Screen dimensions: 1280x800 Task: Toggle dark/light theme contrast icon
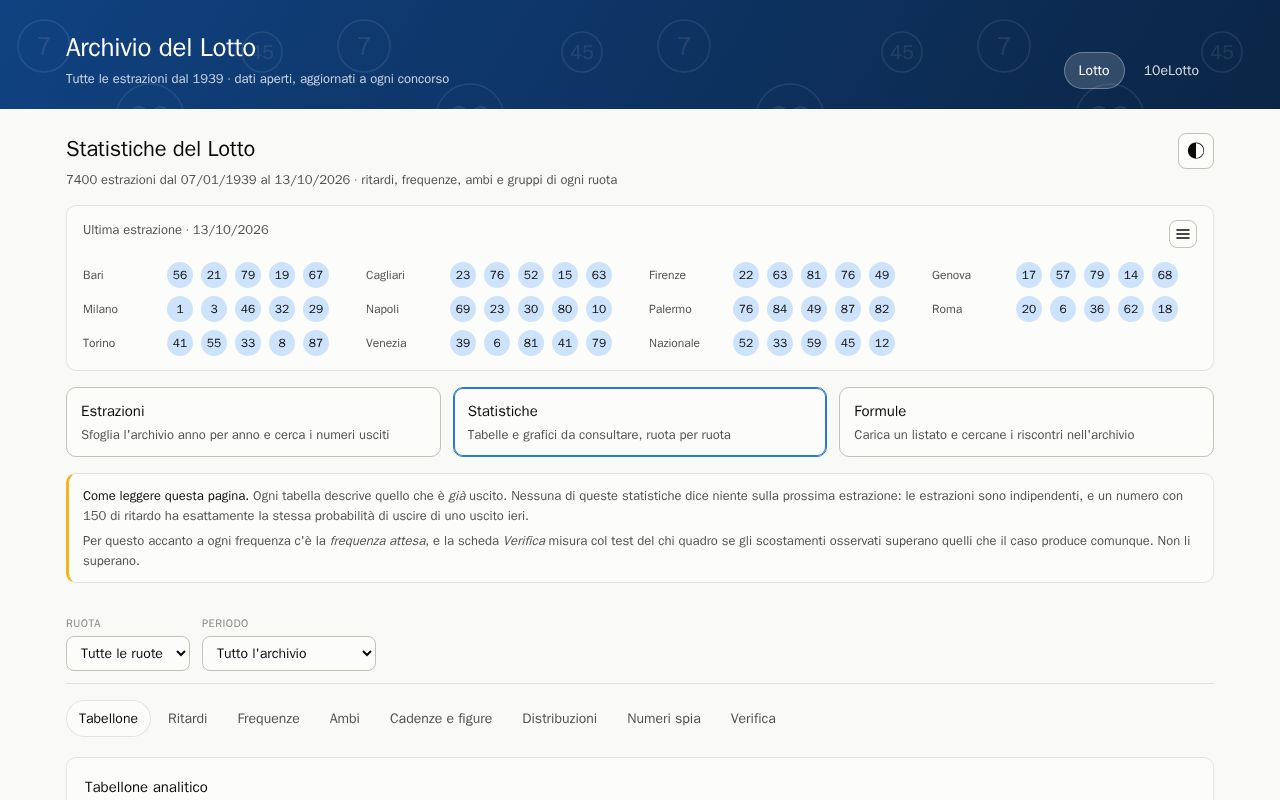pyautogui.click(x=1196, y=151)
